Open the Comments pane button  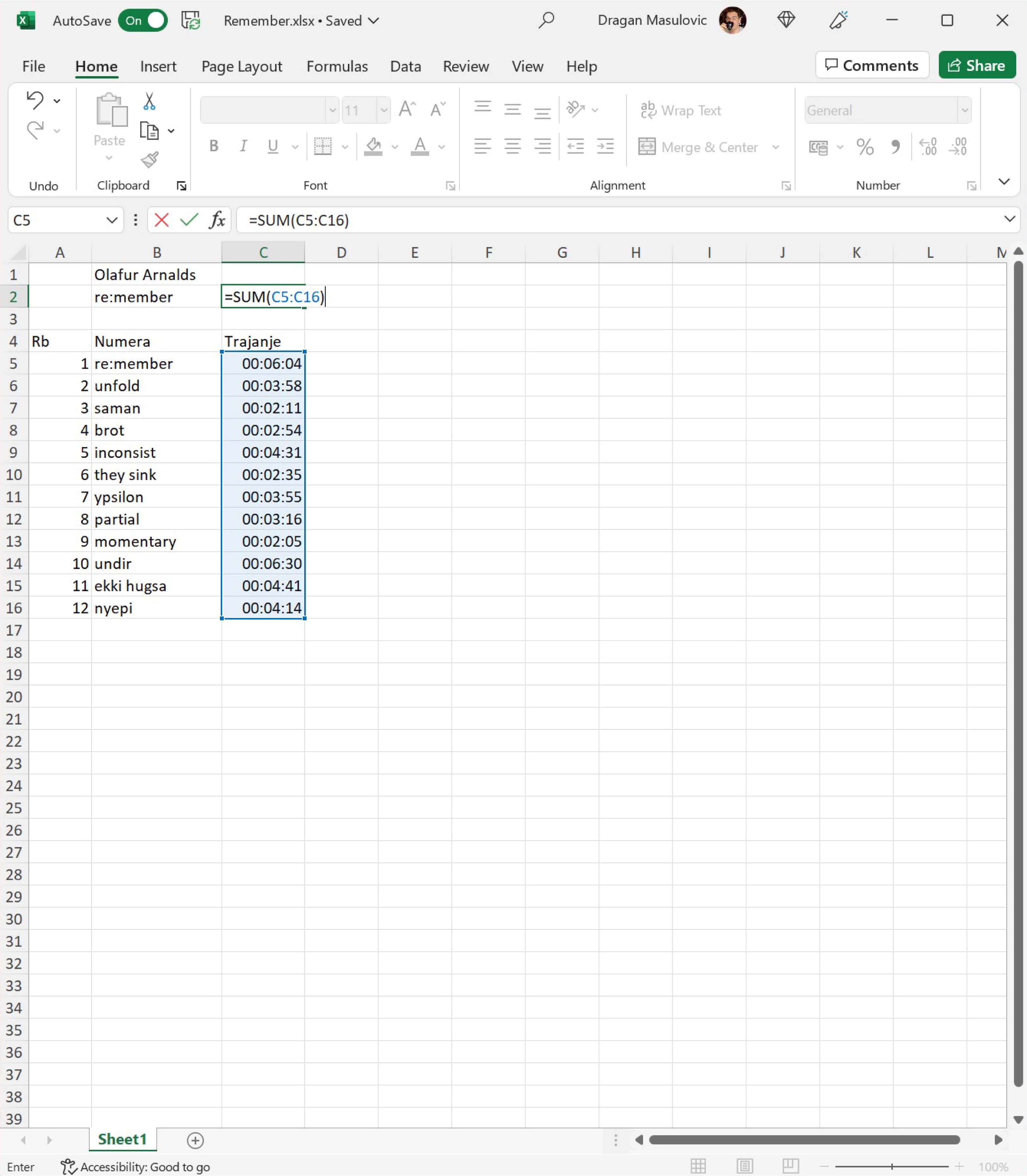coord(872,65)
